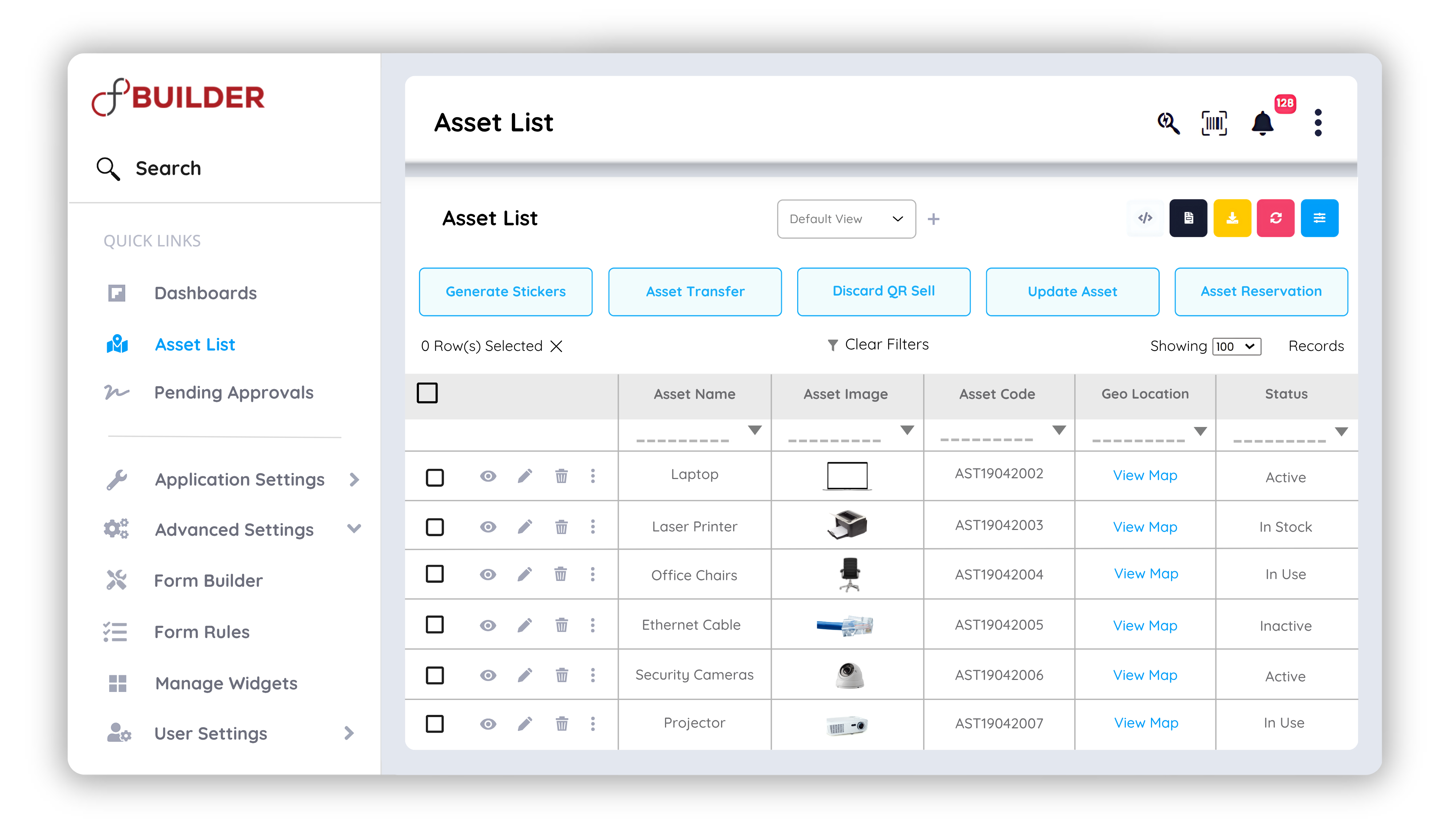Click the sidebar Search magnifier icon

pos(108,169)
